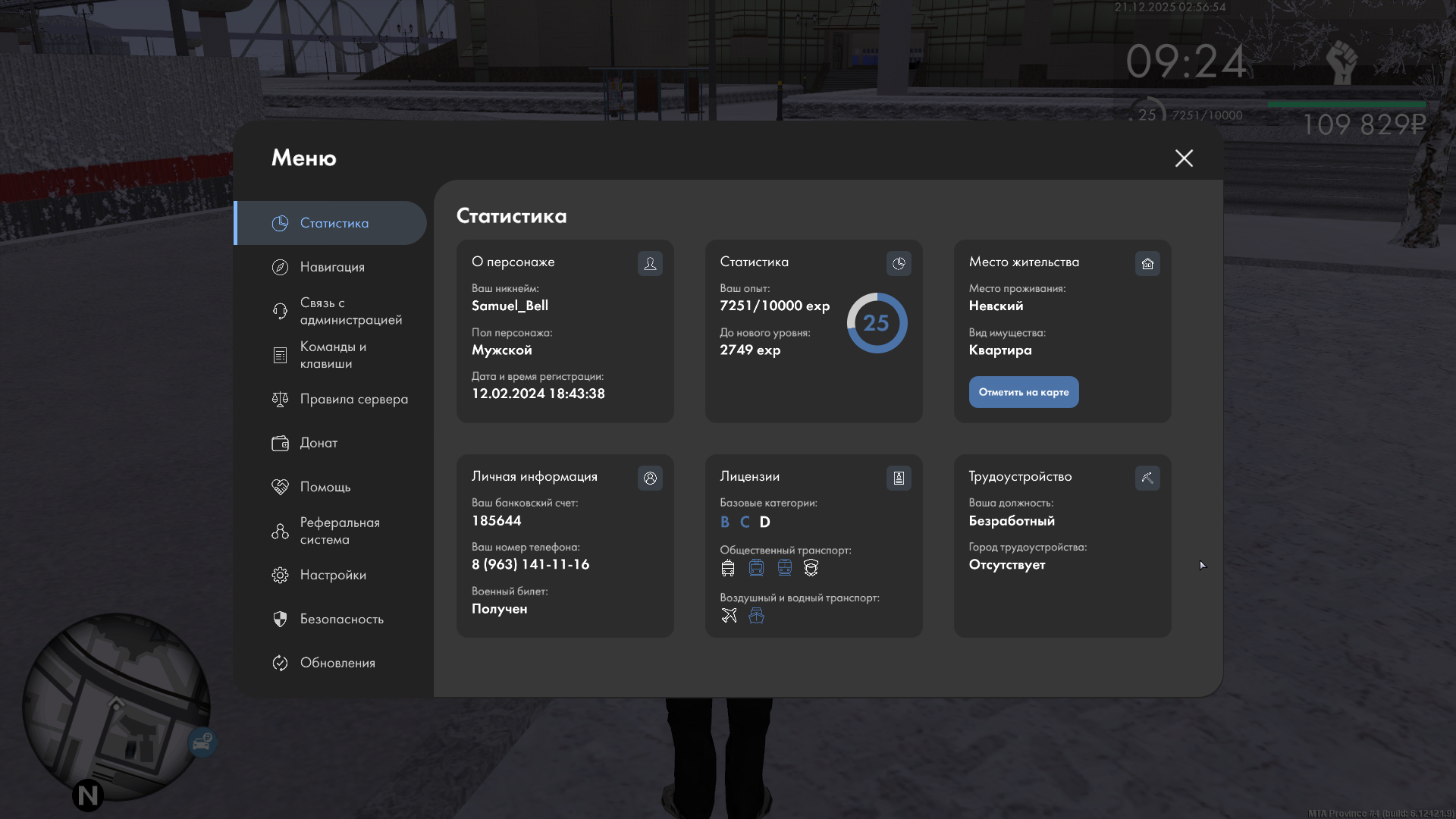Open the Безопасность sidebar item
Screen dimensions: 1456x819
tap(341, 619)
